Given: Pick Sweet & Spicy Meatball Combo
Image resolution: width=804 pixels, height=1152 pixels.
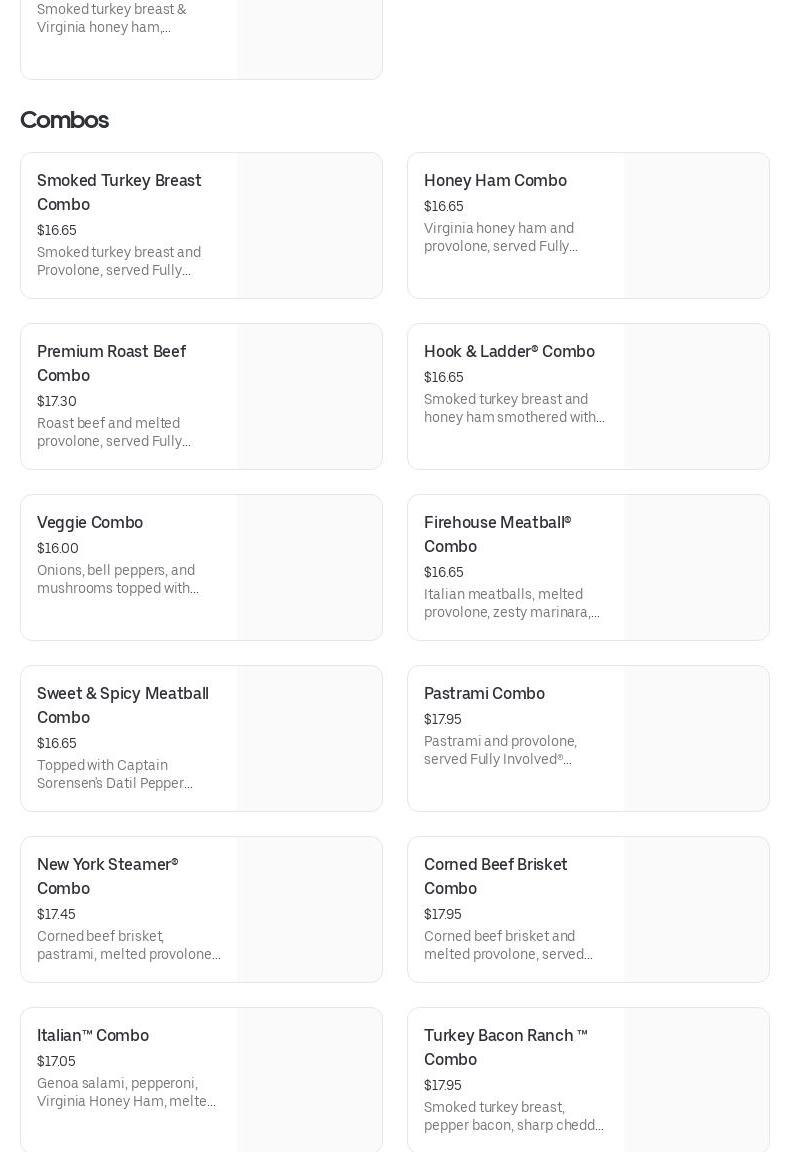Looking at the screenshot, I should click(x=122, y=705).
